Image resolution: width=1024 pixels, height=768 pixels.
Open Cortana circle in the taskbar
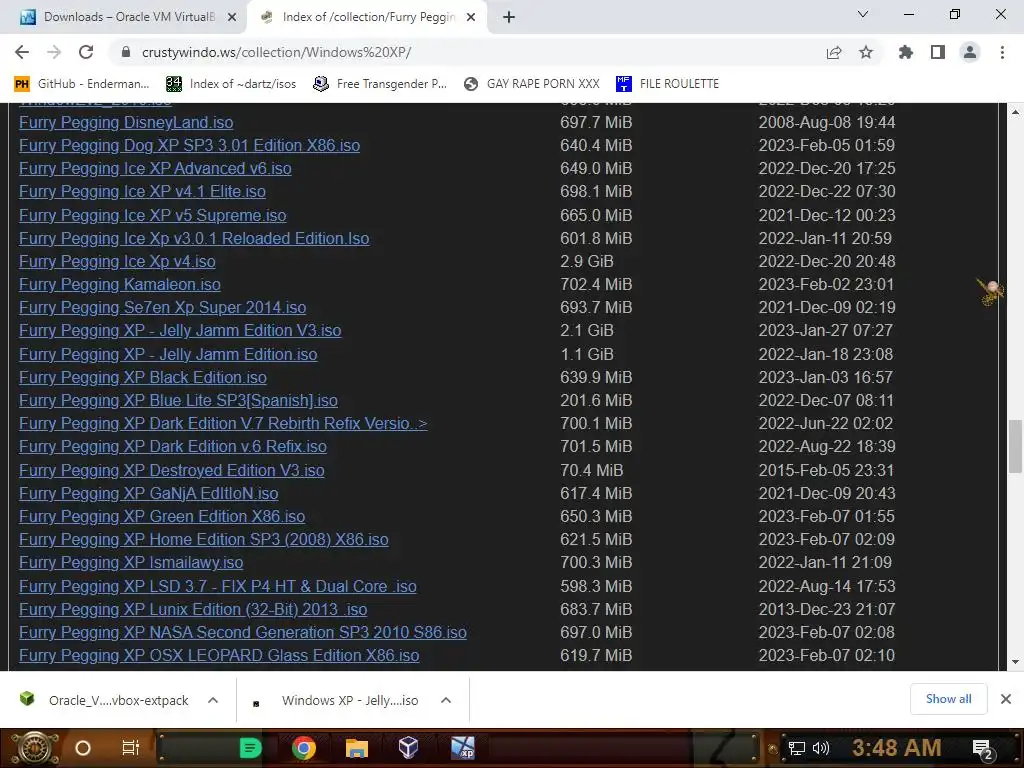[83, 748]
